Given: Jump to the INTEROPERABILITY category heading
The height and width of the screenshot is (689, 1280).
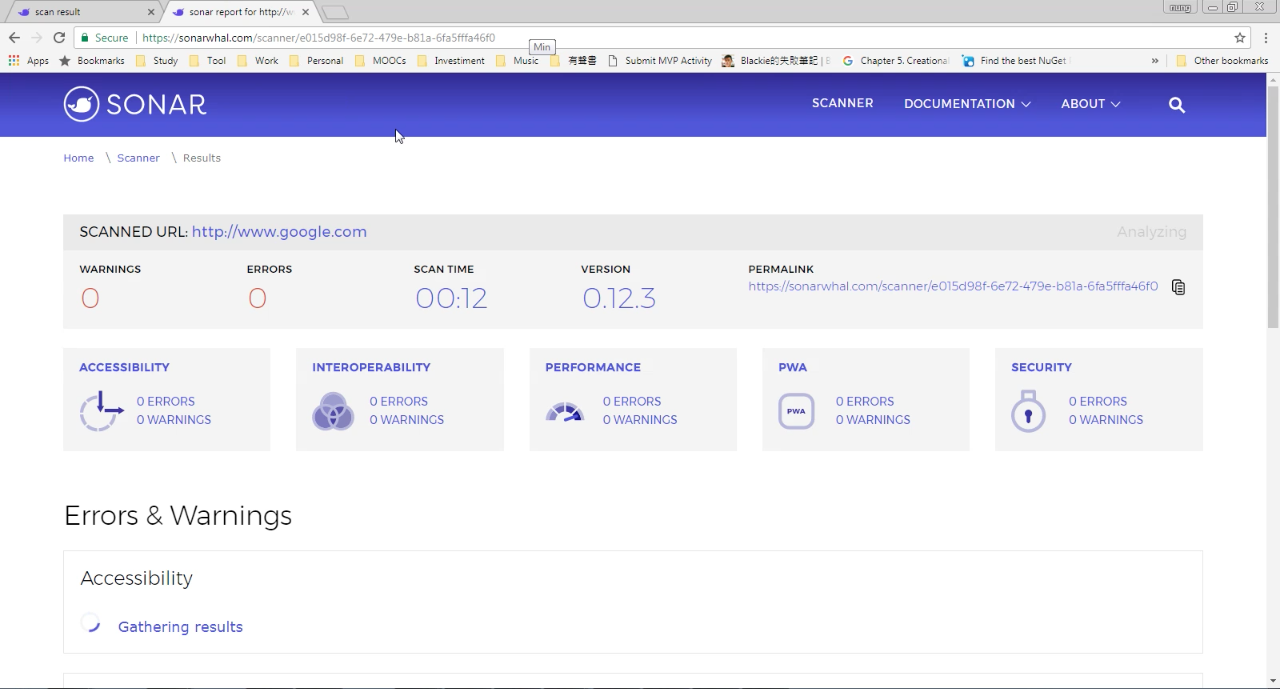Looking at the screenshot, I should click(371, 367).
